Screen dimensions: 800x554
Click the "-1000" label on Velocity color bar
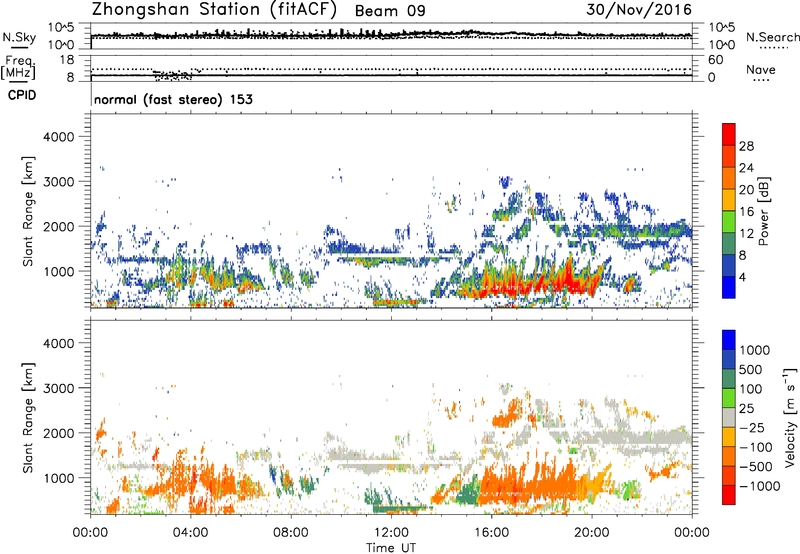click(759, 486)
